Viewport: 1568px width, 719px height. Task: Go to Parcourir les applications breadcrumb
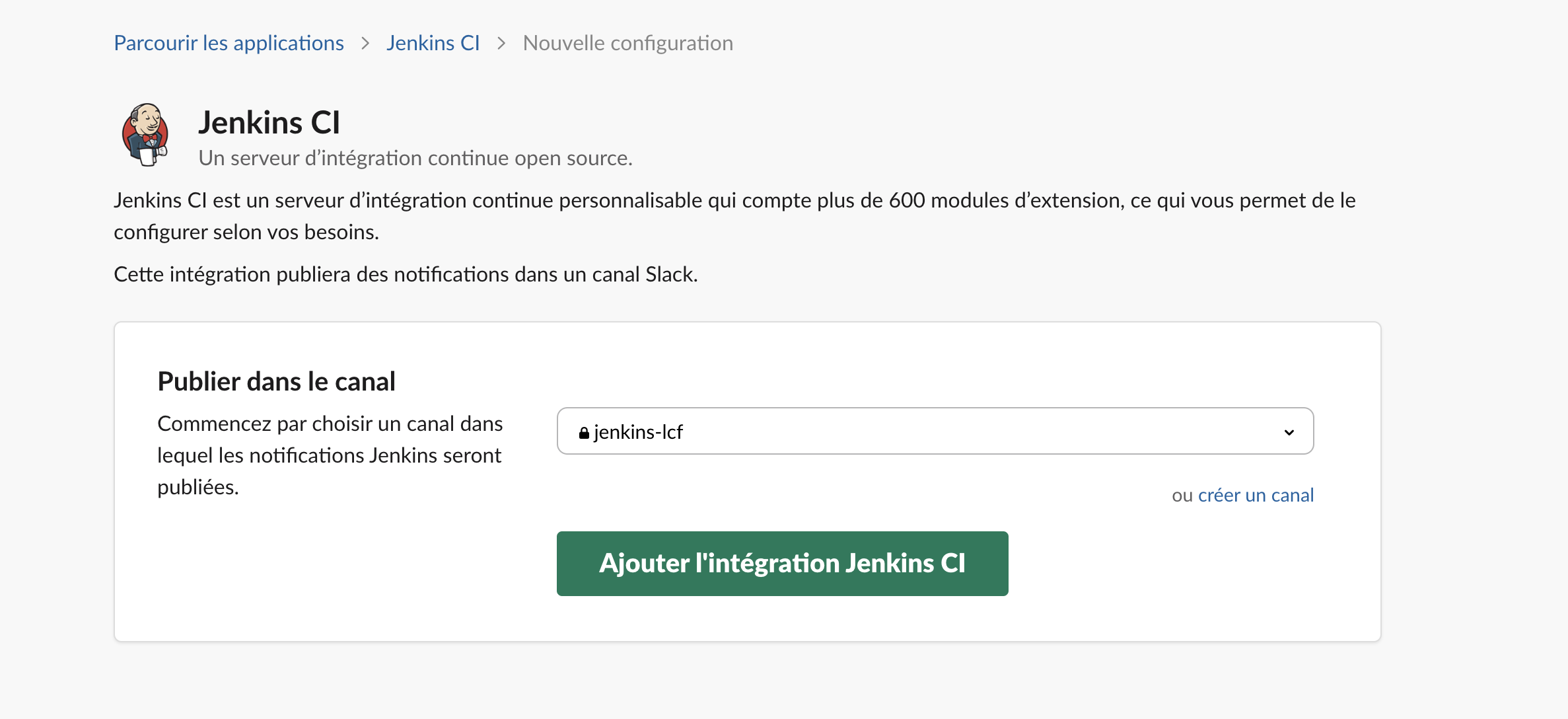pyautogui.click(x=229, y=44)
